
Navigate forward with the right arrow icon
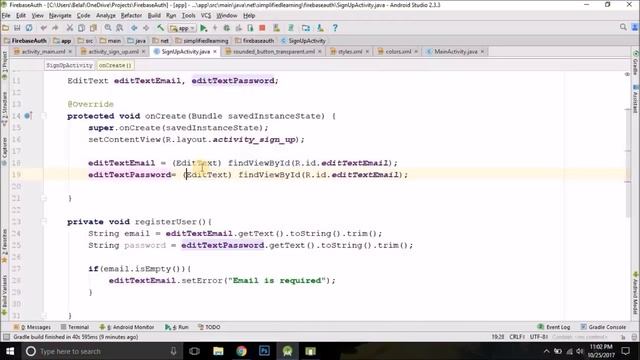146,28
